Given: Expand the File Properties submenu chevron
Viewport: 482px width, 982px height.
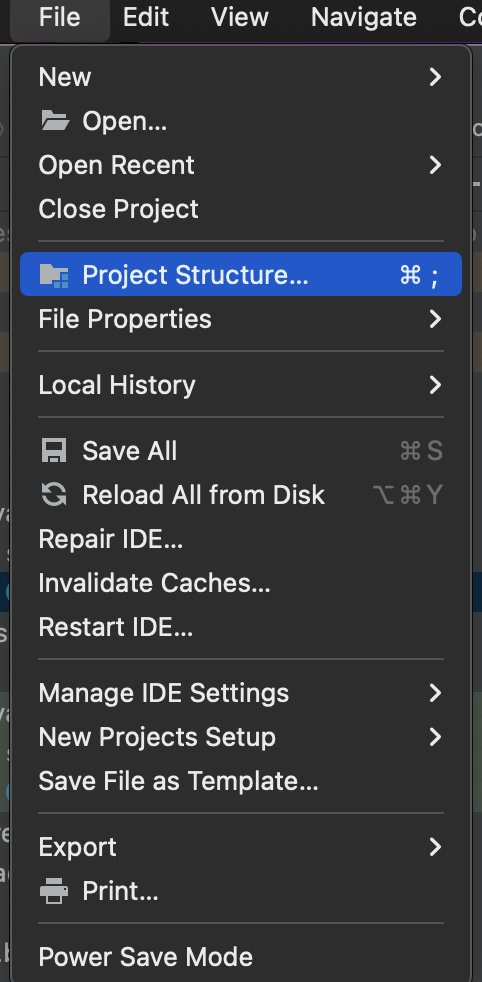Looking at the screenshot, I should tap(435, 319).
